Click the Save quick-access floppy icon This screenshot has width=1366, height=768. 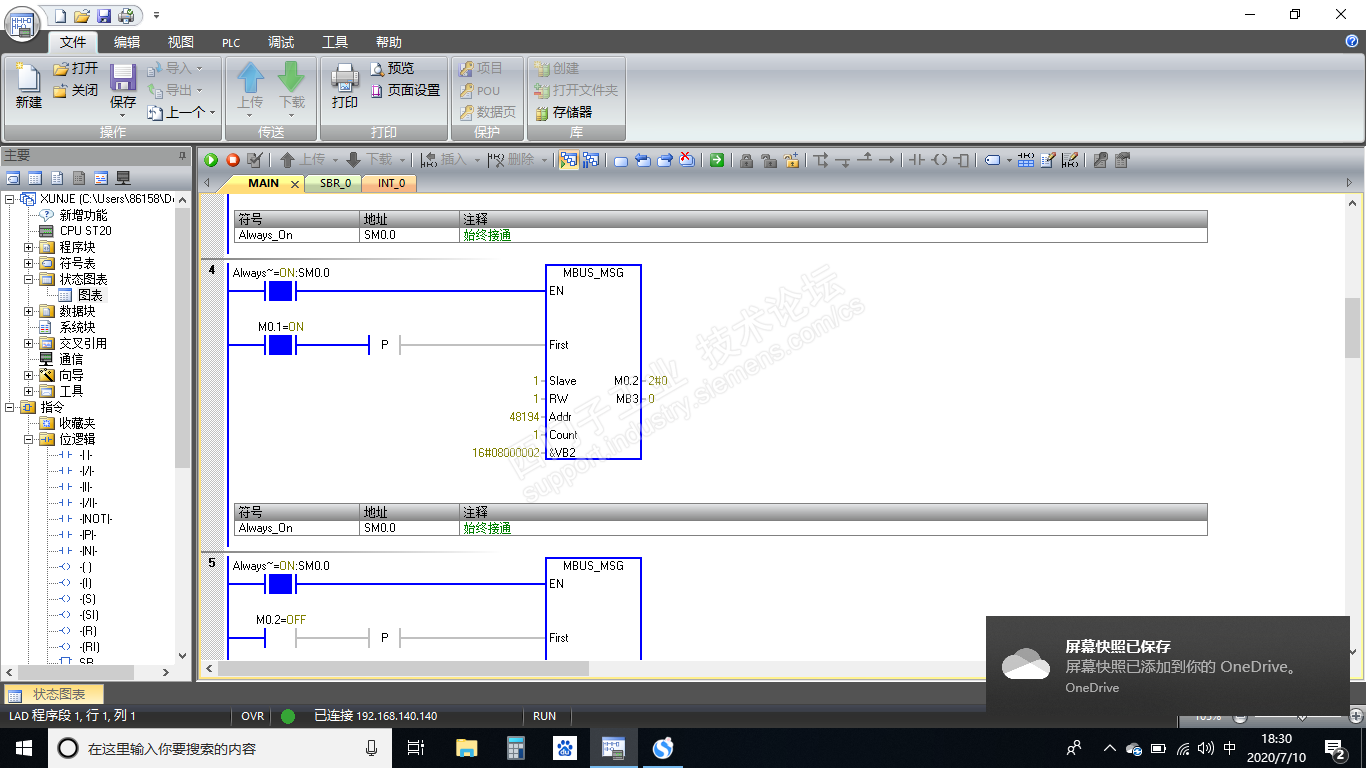(x=104, y=16)
